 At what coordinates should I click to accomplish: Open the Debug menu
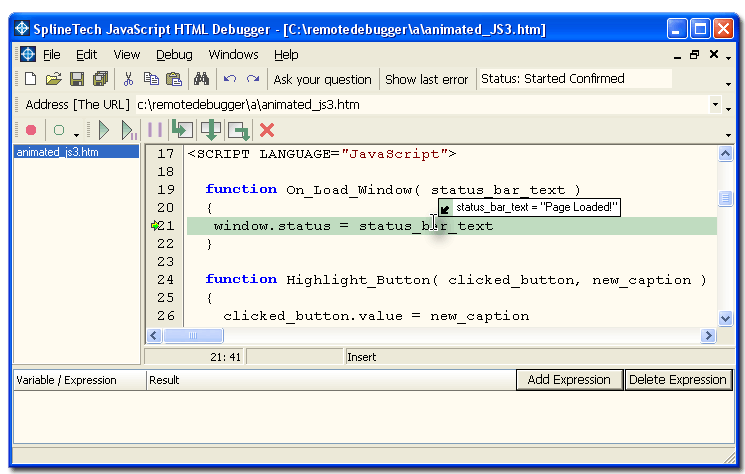[174, 55]
